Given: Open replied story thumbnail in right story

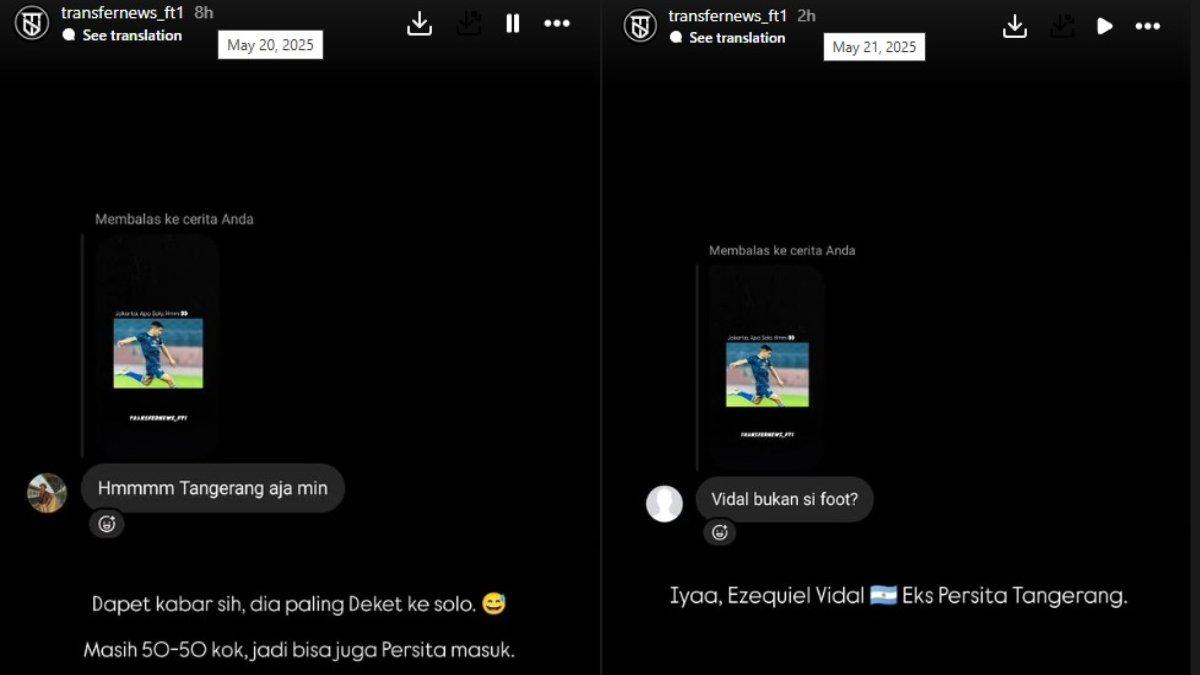Looking at the screenshot, I should (x=767, y=367).
